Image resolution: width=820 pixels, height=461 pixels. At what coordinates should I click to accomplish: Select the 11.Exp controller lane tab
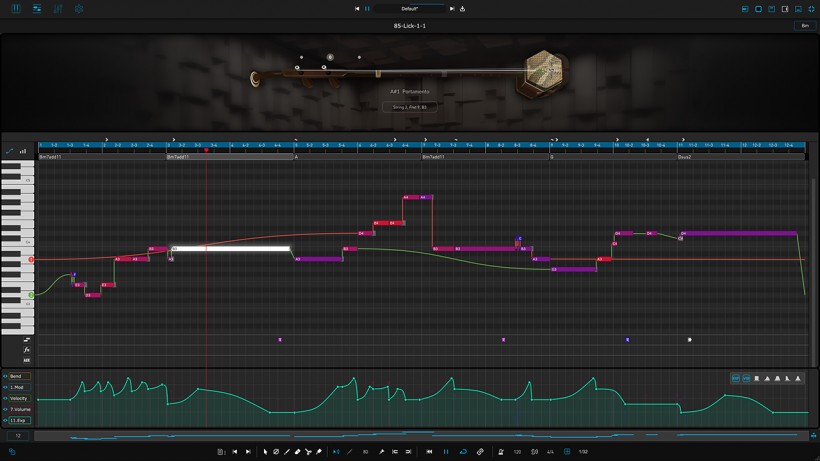19,420
